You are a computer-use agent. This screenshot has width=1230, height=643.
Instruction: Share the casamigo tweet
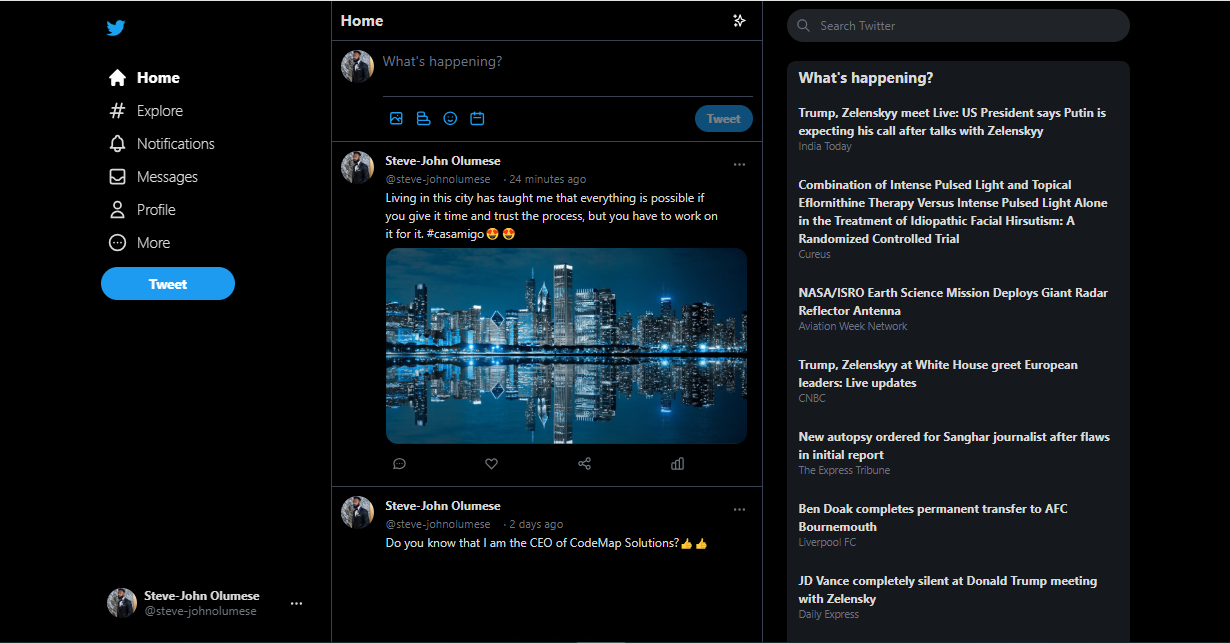(585, 464)
